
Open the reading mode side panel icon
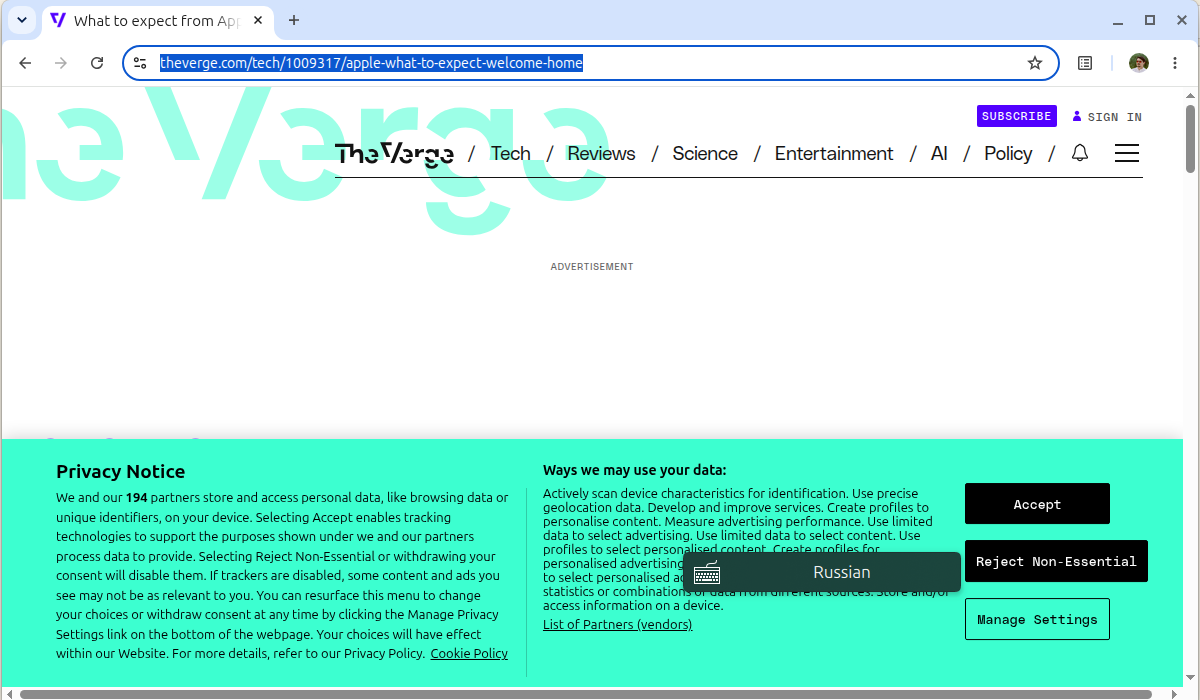pyautogui.click(x=1085, y=63)
